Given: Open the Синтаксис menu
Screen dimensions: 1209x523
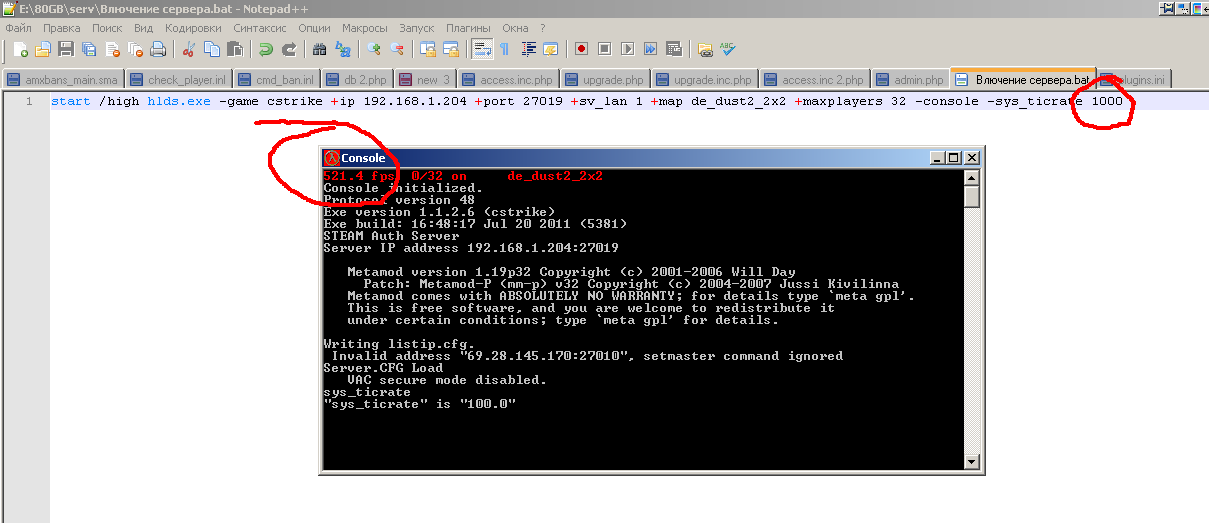Looking at the screenshot, I should click(261, 28).
